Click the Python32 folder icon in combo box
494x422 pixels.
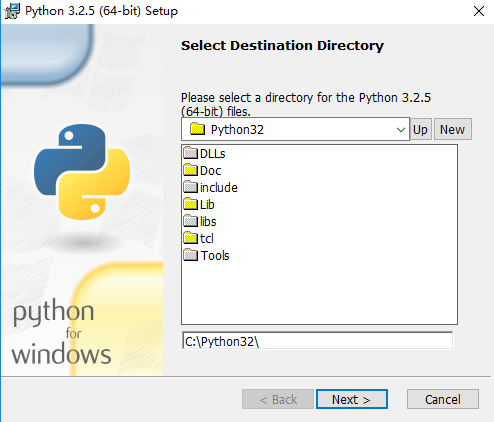[197, 129]
